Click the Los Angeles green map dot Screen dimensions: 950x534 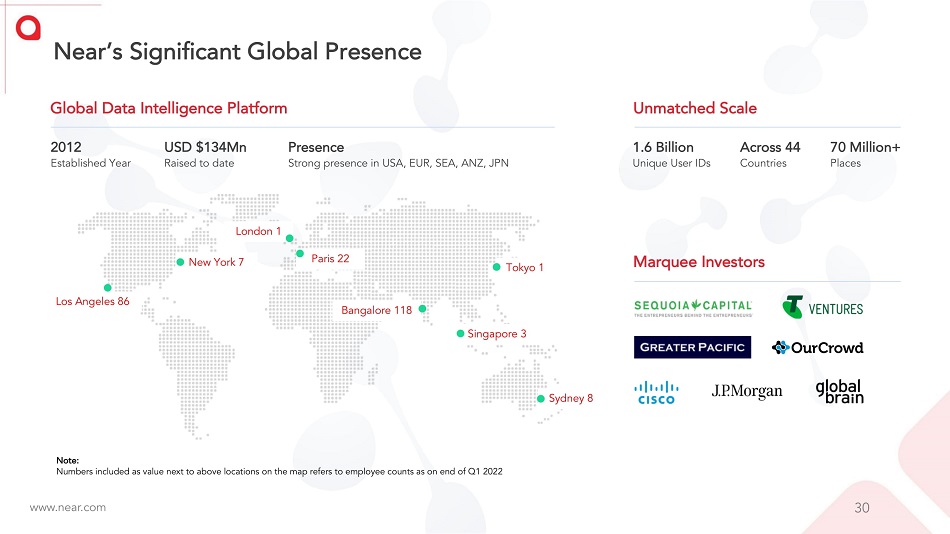click(107, 289)
